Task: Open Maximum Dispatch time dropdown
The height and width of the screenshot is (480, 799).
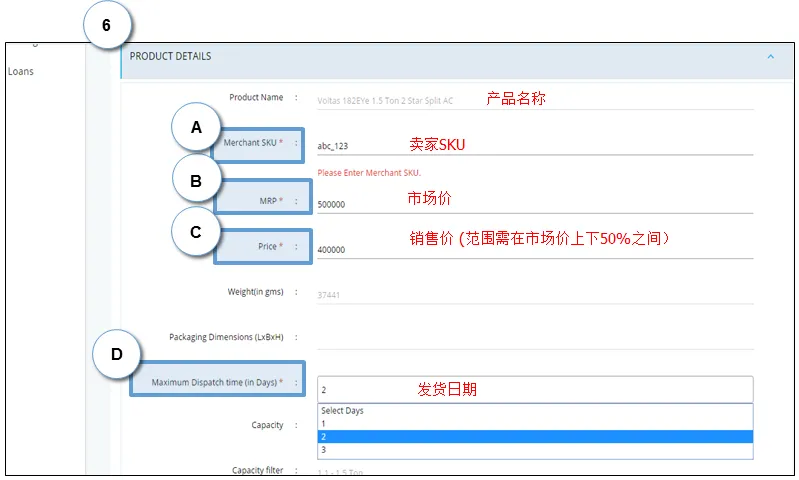Action: 535,390
